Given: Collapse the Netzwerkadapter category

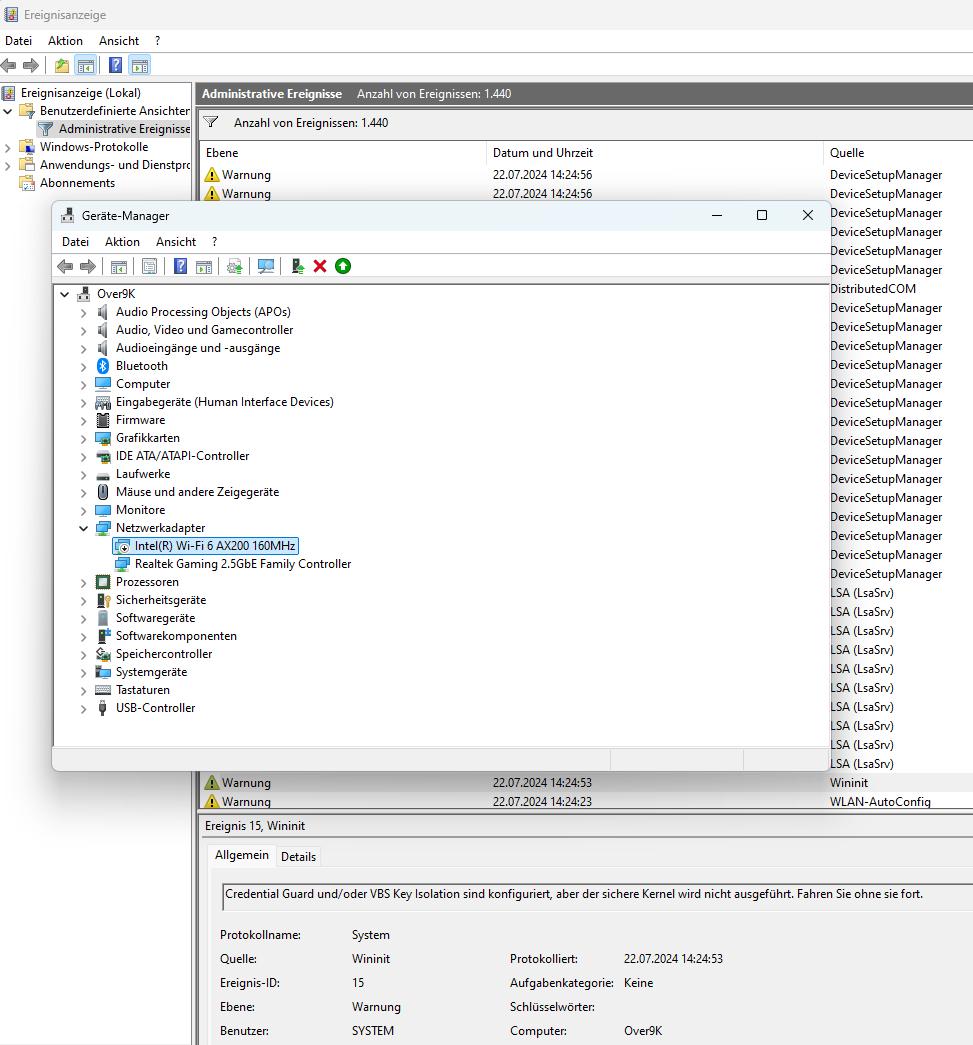Looking at the screenshot, I should pos(83,528).
